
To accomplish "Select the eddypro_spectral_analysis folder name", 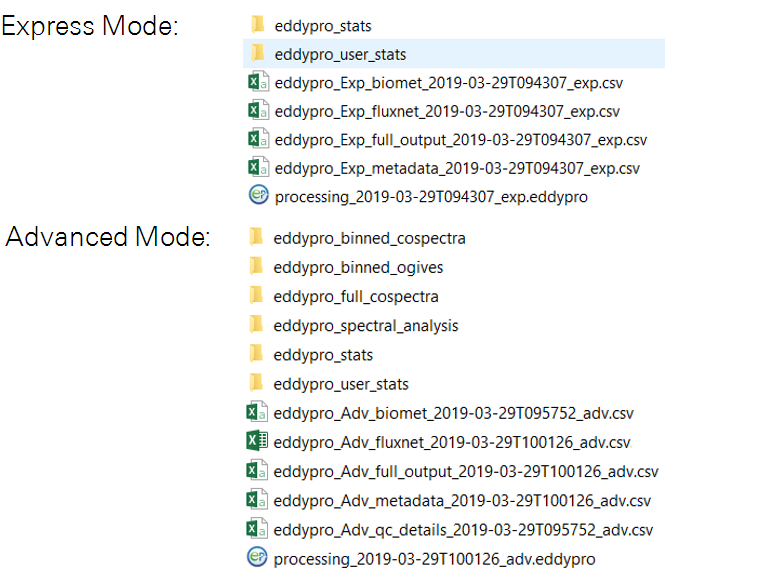I will point(366,326).
